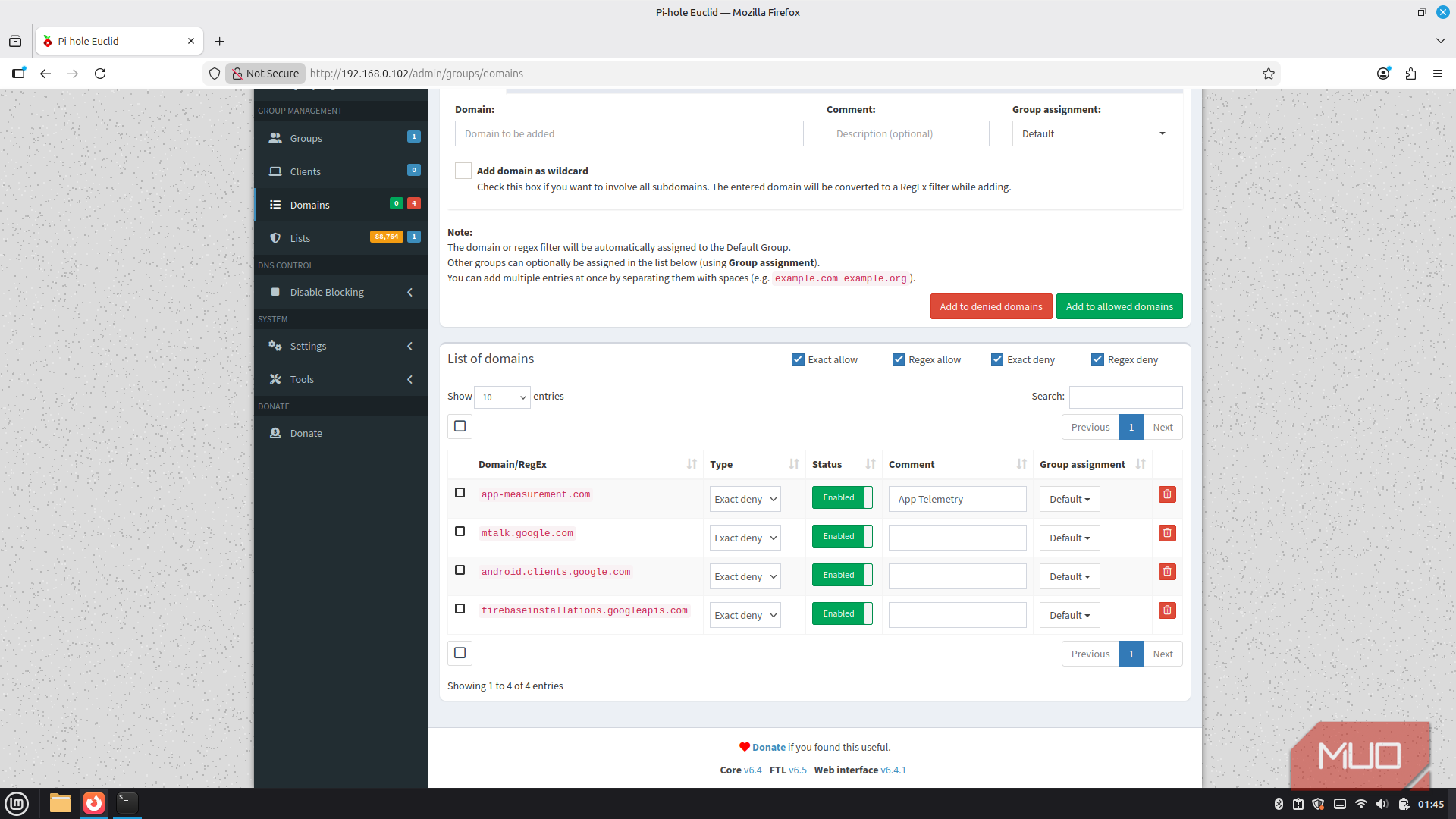The width and height of the screenshot is (1456, 819).
Task: Select the android.clients.google.com row checkbox
Action: tap(460, 570)
